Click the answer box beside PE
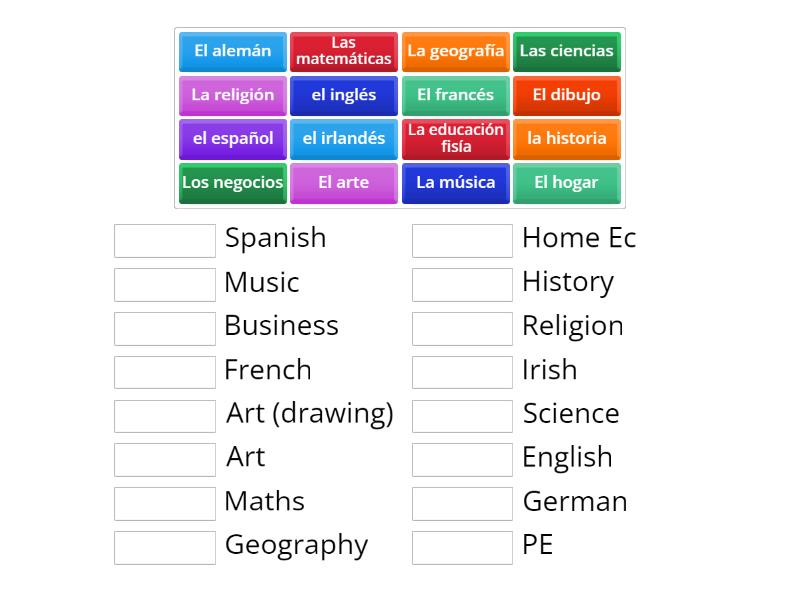800x600 pixels. coord(462,548)
